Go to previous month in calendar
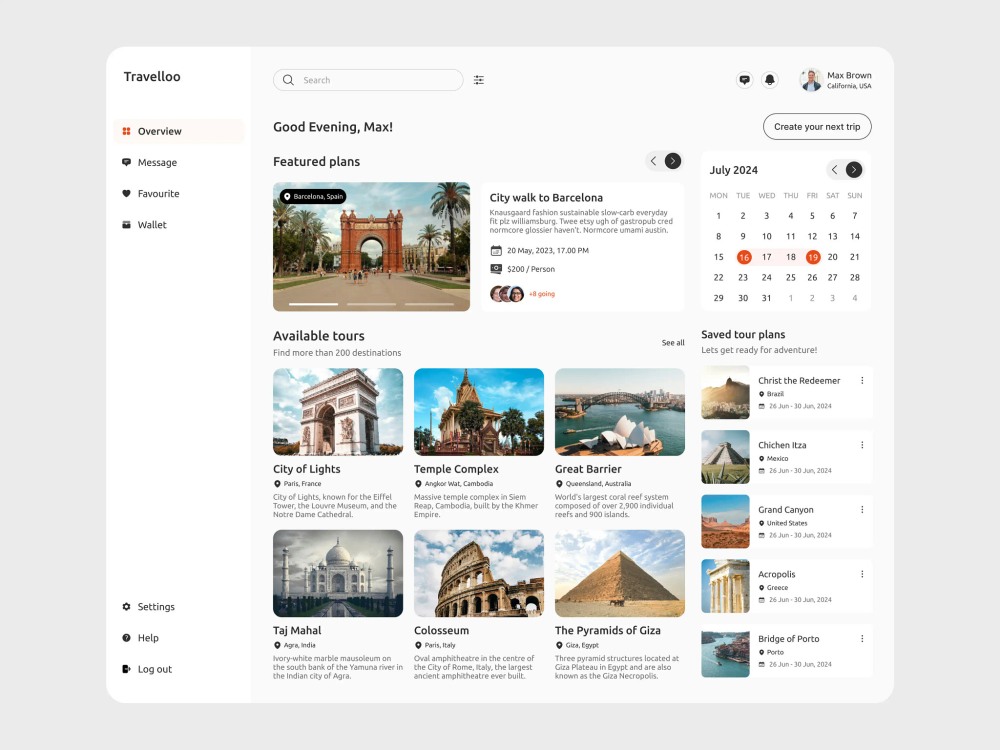 point(834,170)
